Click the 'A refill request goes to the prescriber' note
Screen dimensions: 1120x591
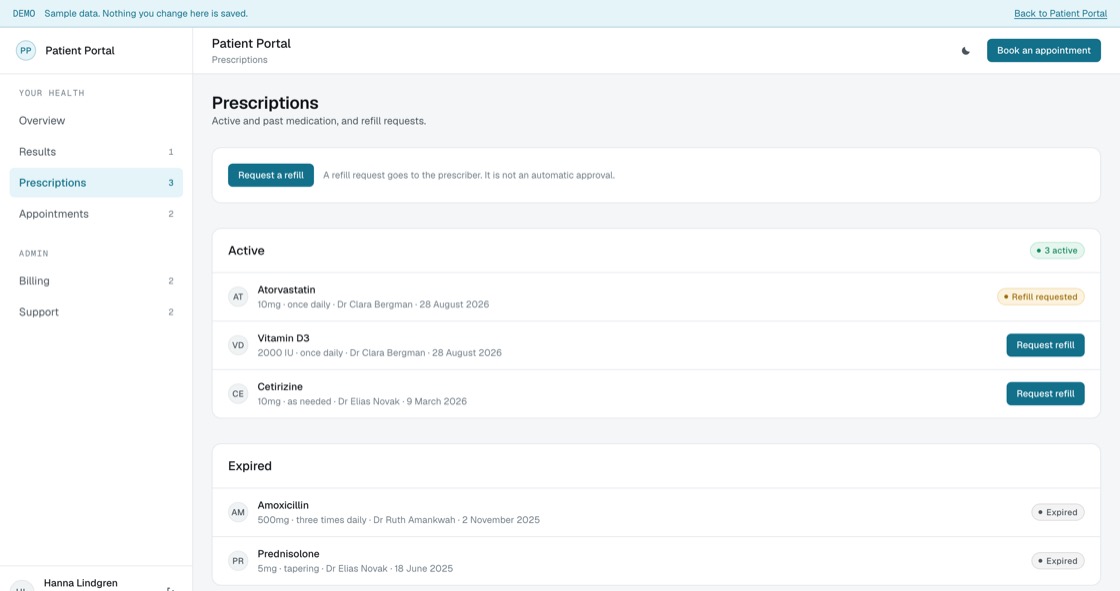(x=469, y=175)
